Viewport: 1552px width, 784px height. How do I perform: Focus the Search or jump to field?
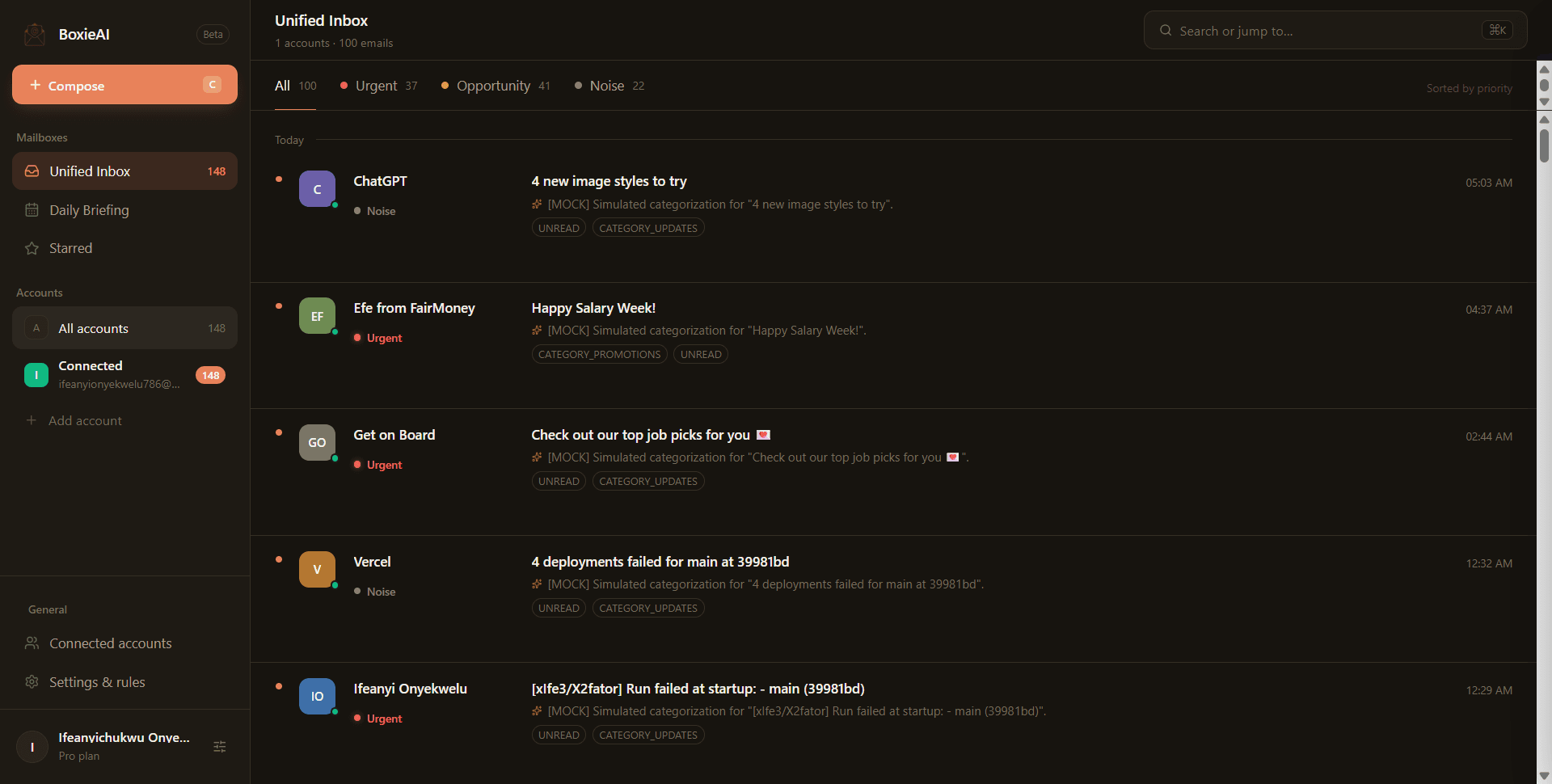tap(1335, 31)
